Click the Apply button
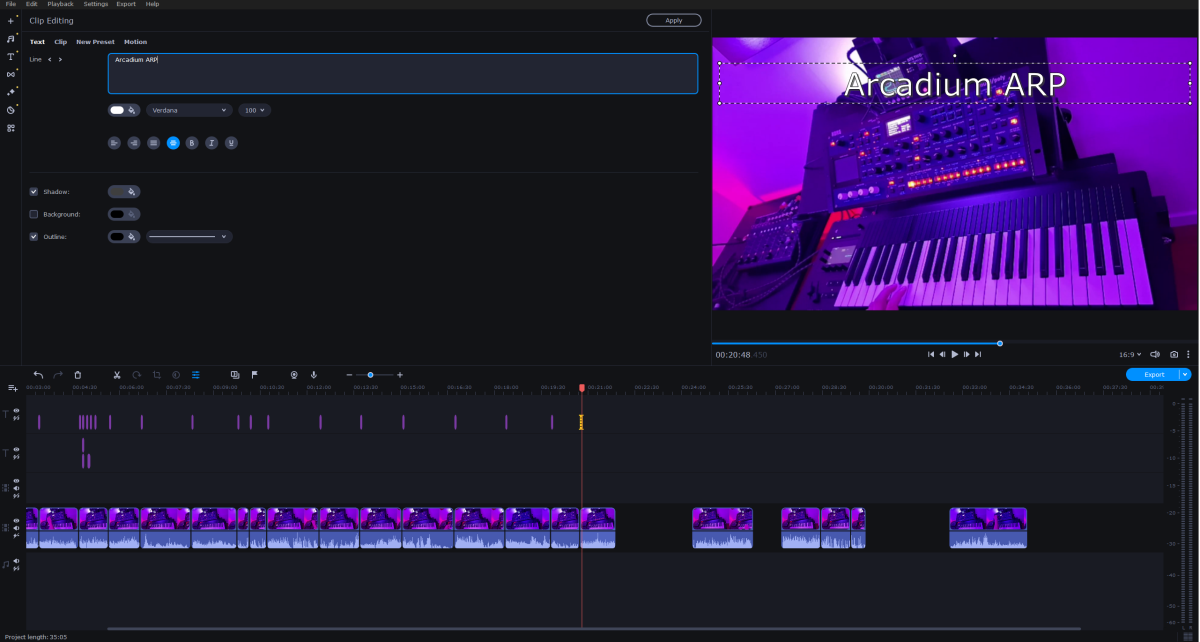This screenshot has height=642, width=1200. click(x=674, y=20)
